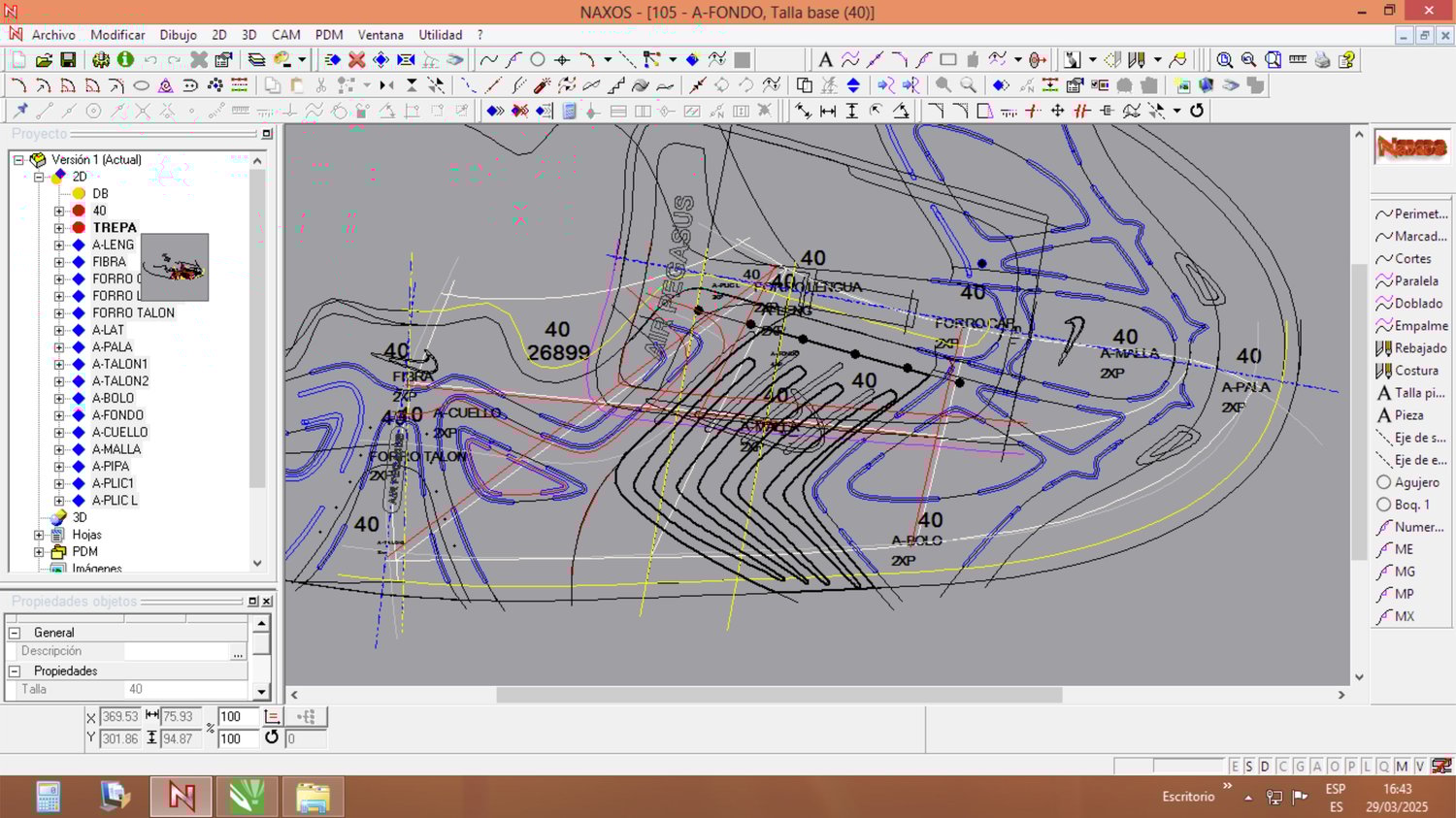Select the text tool 'A' icon
This screenshot has width=1456, height=818.
click(x=825, y=60)
